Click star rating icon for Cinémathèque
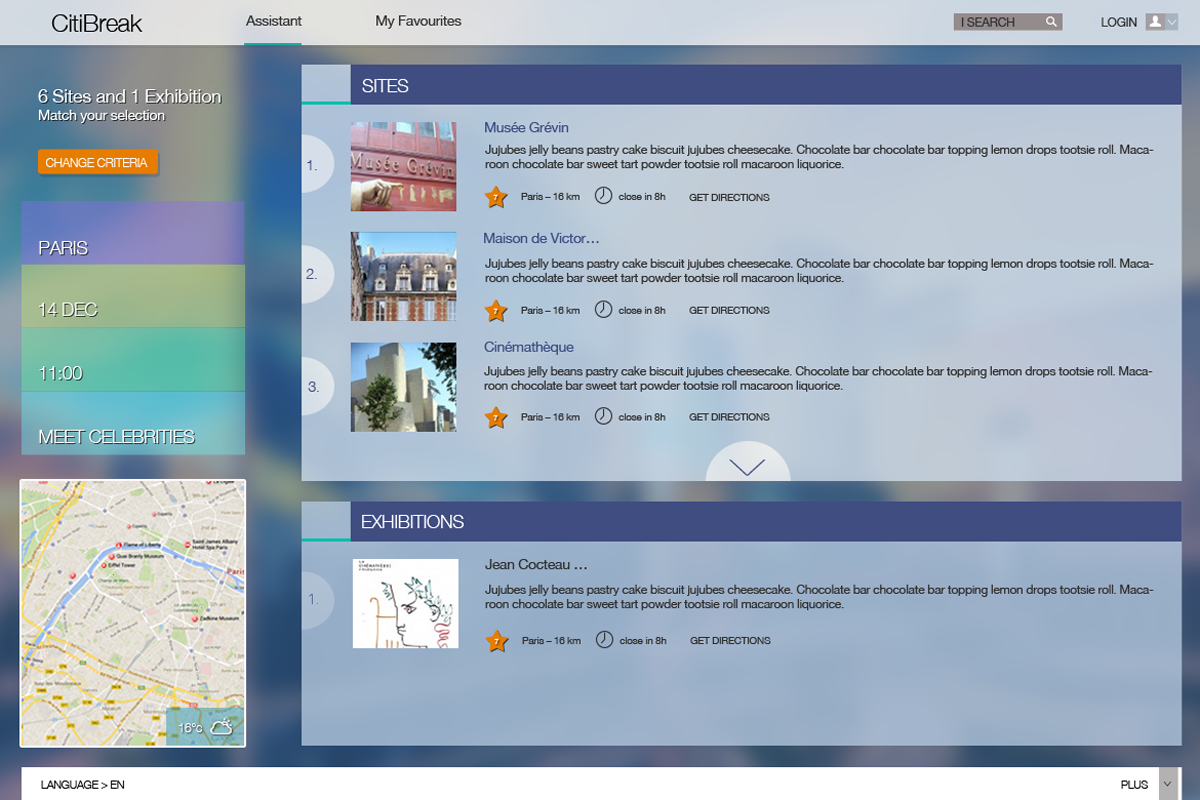The width and height of the screenshot is (1200, 800). 496,417
